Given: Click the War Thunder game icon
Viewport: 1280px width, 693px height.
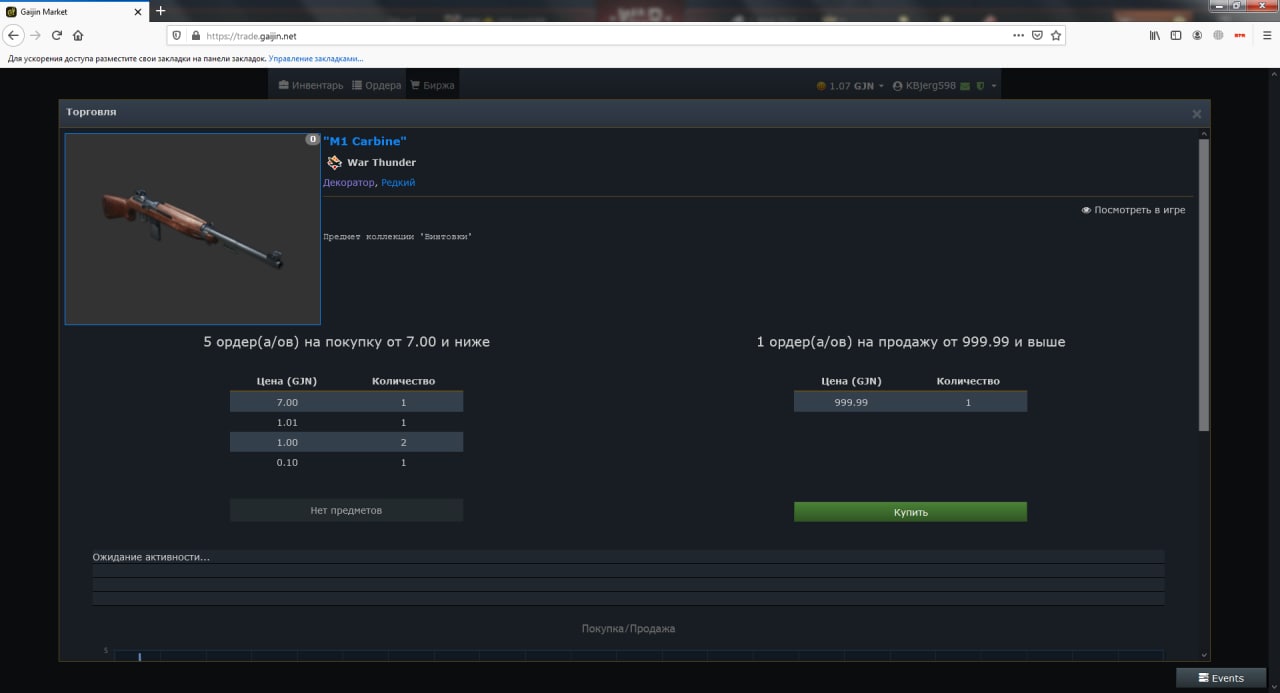Looking at the screenshot, I should (334, 162).
